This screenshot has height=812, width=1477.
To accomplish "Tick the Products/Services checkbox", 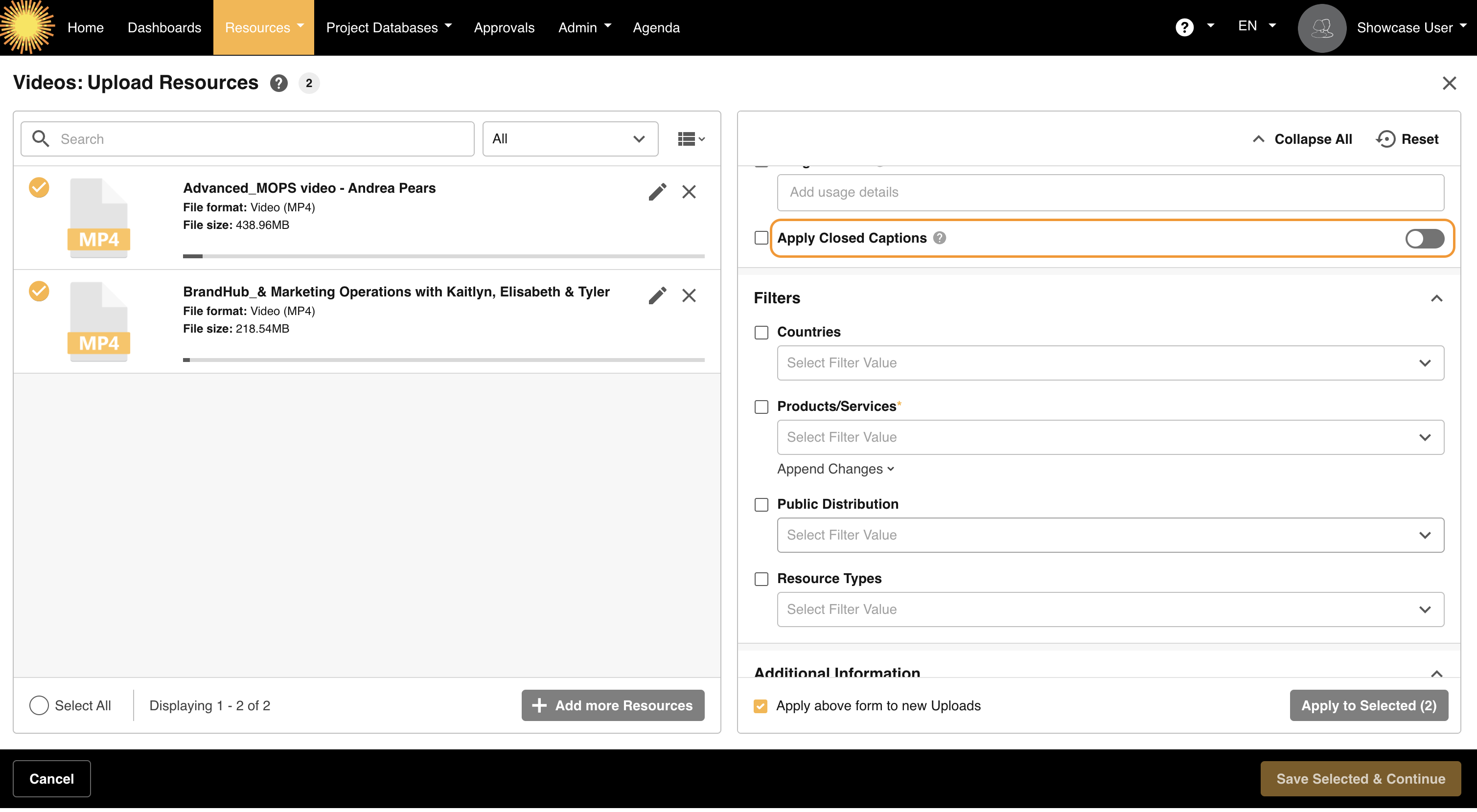I will pos(761,407).
